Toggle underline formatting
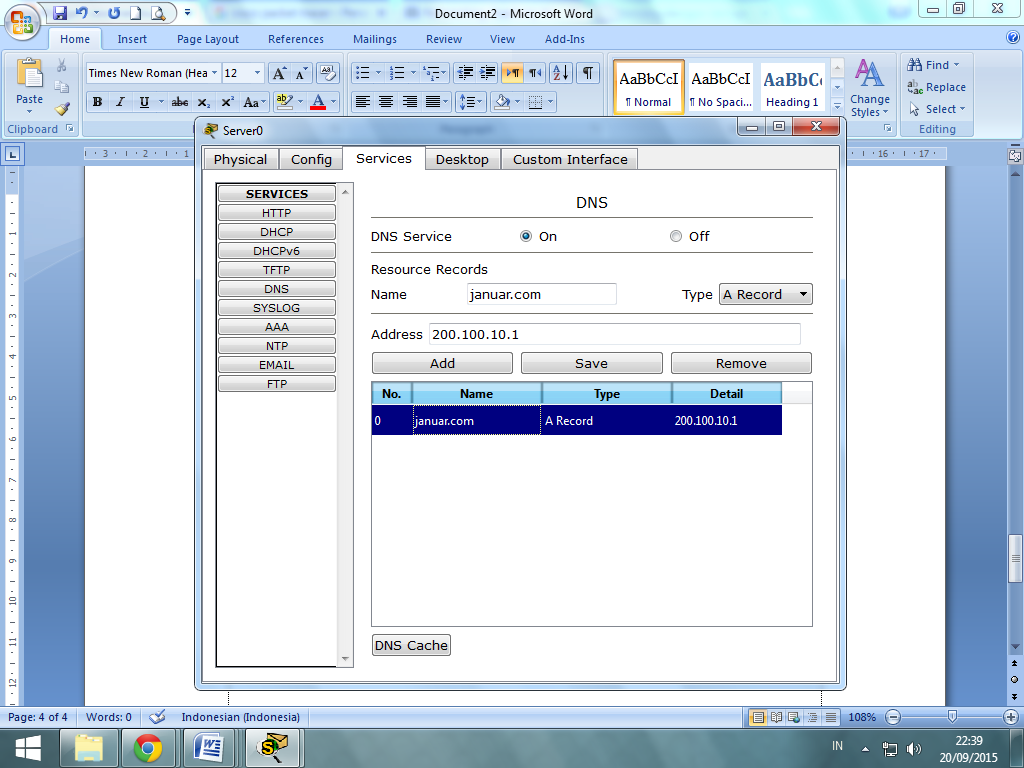The width and height of the screenshot is (1024, 768). pos(144,102)
